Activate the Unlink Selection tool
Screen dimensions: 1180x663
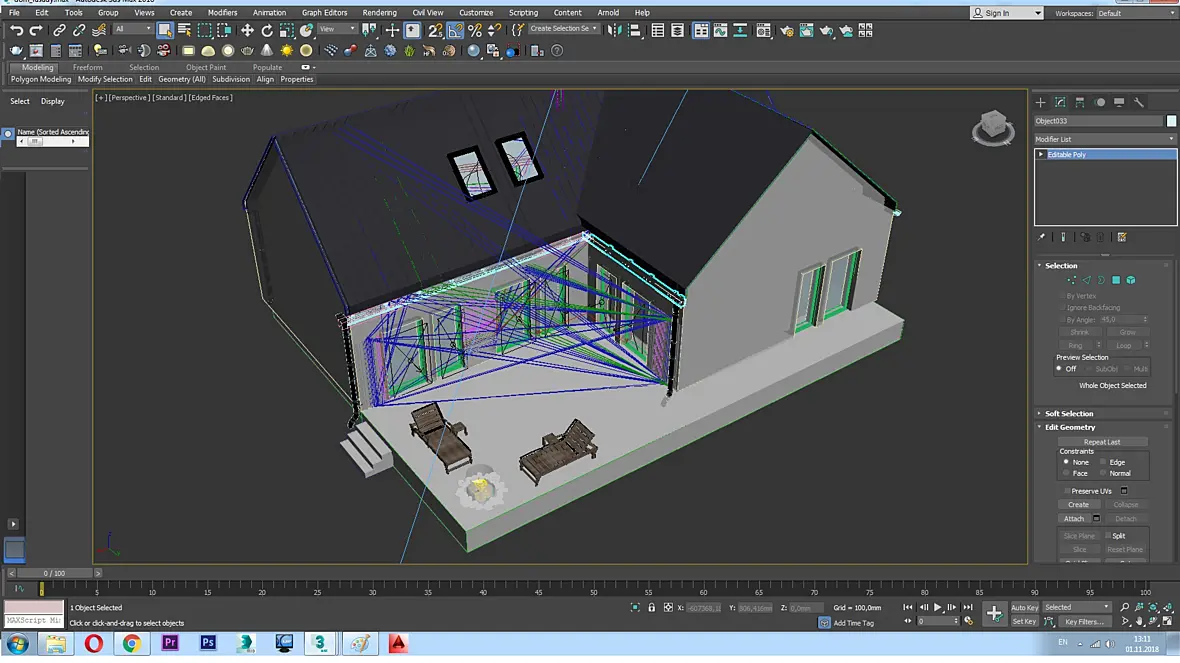click(79, 31)
